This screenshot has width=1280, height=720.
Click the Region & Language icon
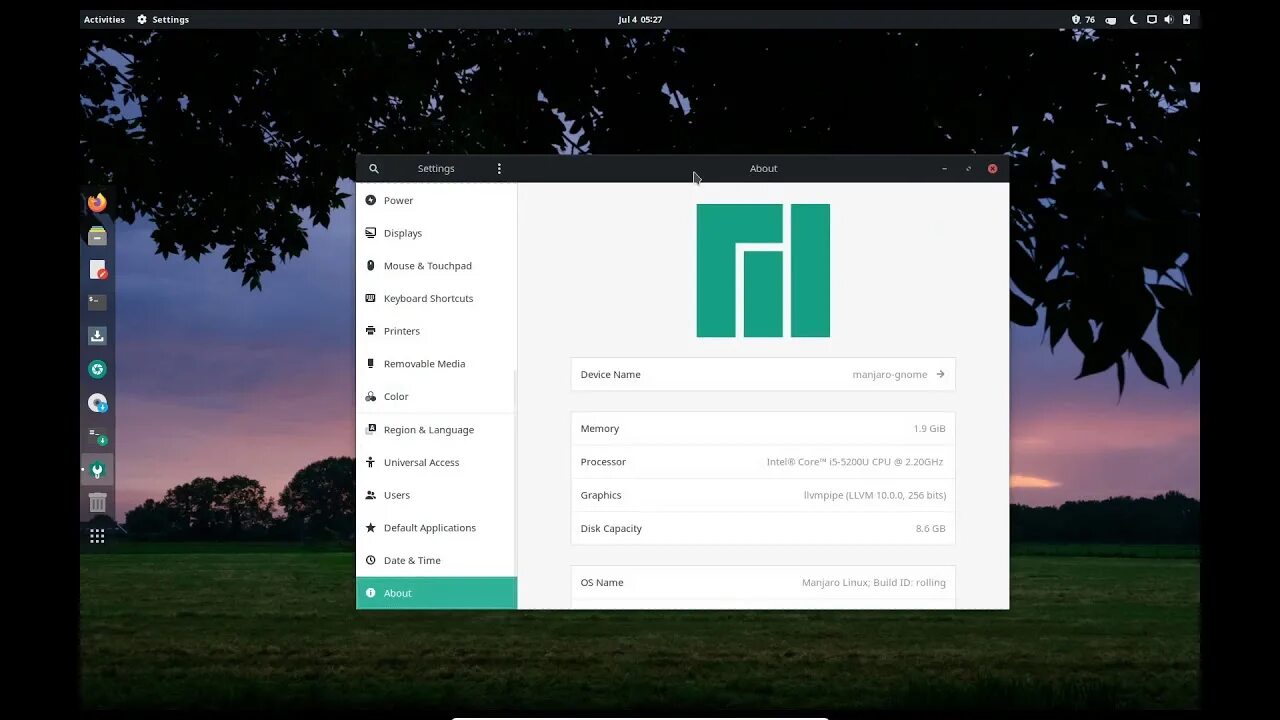[x=371, y=429]
